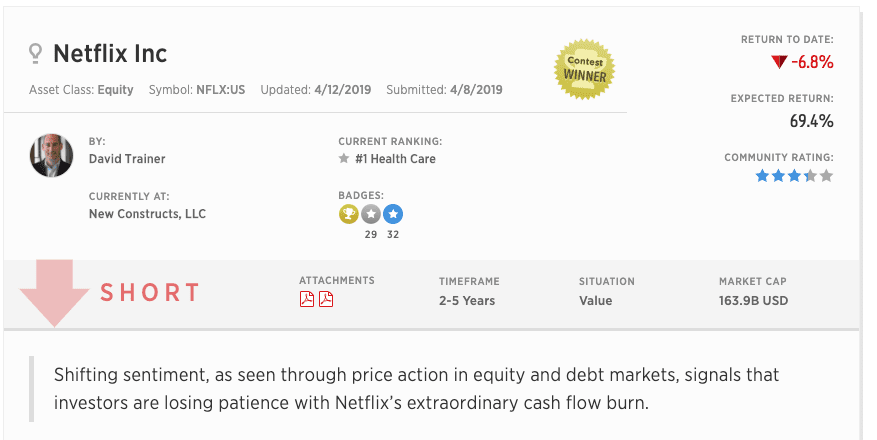This screenshot has height=440, width=877.
Task: Click the silver star badge icon
Action: (x=370, y=214)
